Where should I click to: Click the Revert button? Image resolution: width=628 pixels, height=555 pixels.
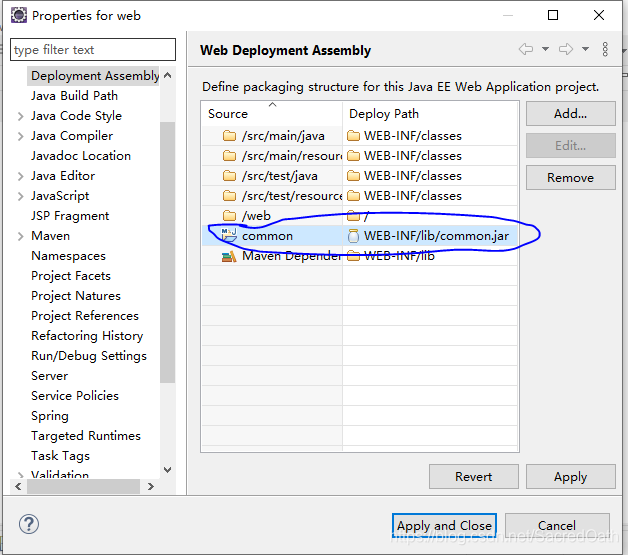pos(473,477)
